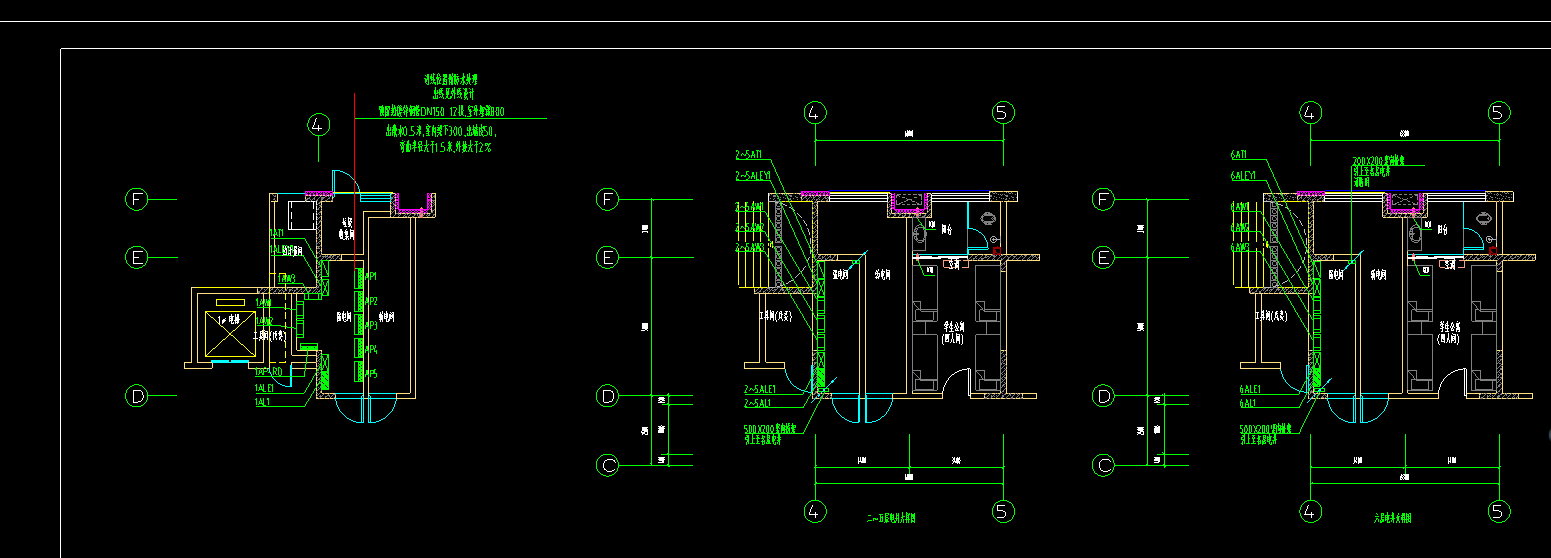Click axis bubble F of the leftmost plan
1551x558 pixels.
[137, 199]
